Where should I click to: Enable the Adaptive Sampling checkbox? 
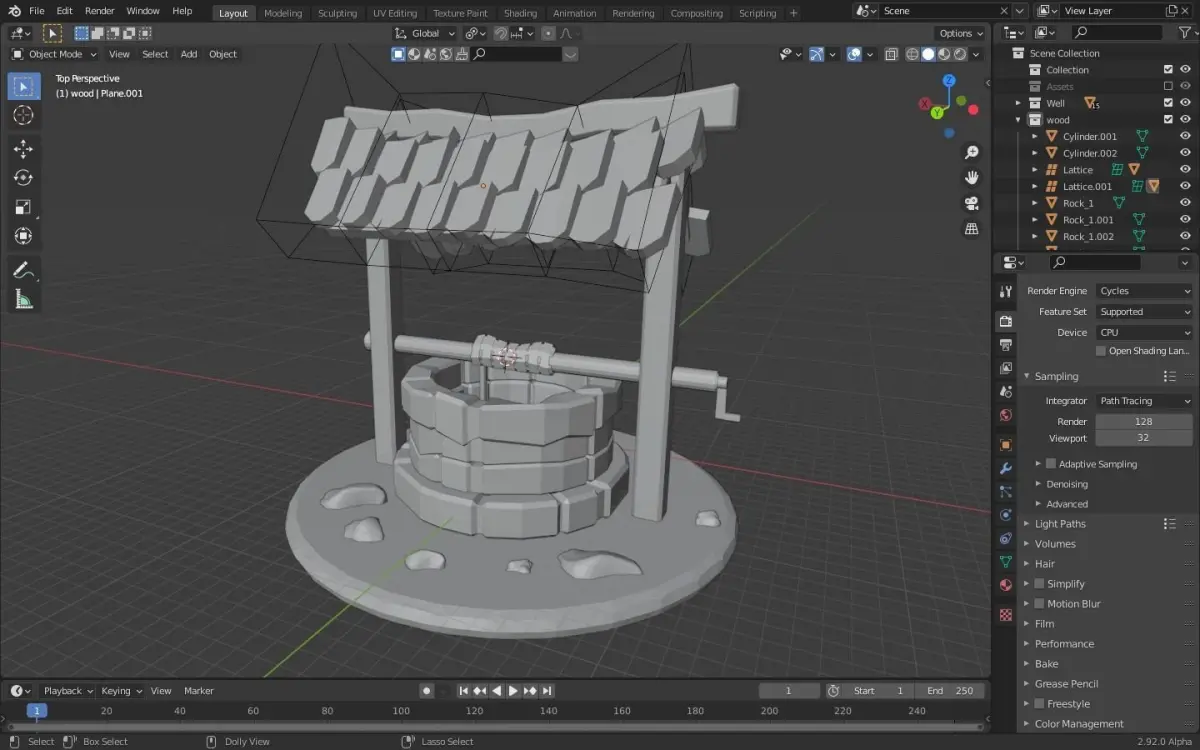click(1051, 464)
